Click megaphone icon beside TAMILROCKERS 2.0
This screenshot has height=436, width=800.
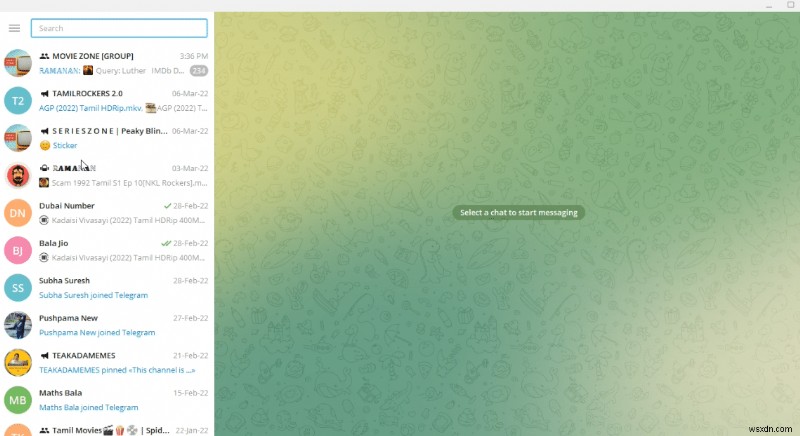tap(44, 93)
